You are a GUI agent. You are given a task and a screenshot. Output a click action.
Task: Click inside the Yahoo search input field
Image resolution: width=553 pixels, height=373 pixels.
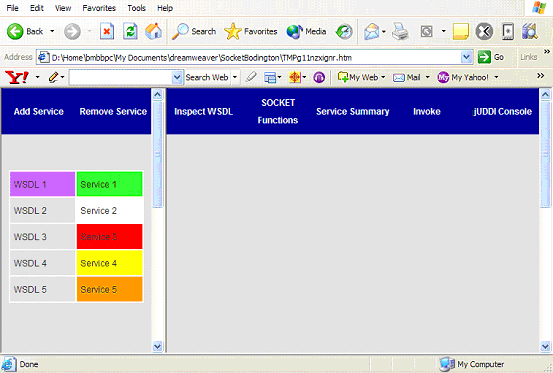point(121,77)
